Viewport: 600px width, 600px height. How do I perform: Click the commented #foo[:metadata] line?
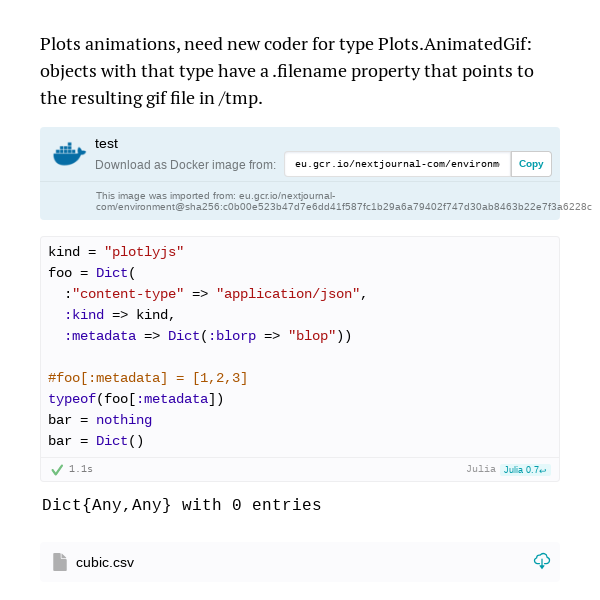point(148,378)
